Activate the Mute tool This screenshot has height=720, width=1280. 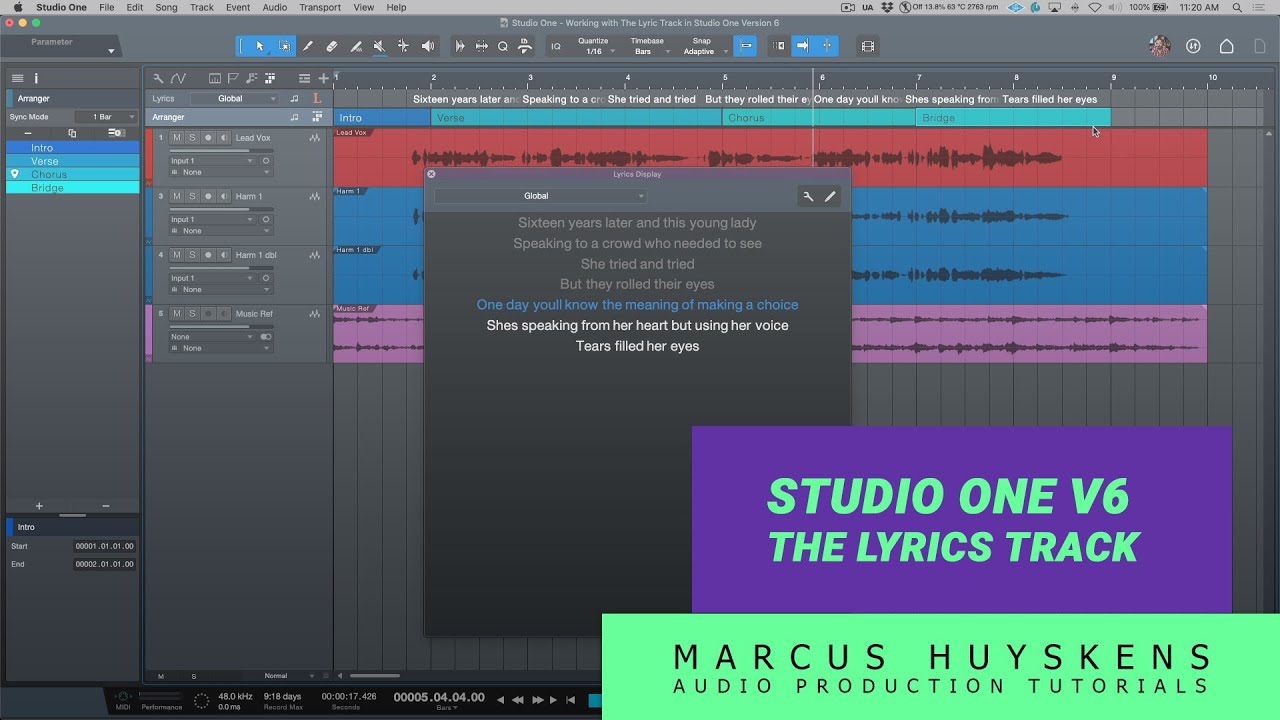click(379, 46)
